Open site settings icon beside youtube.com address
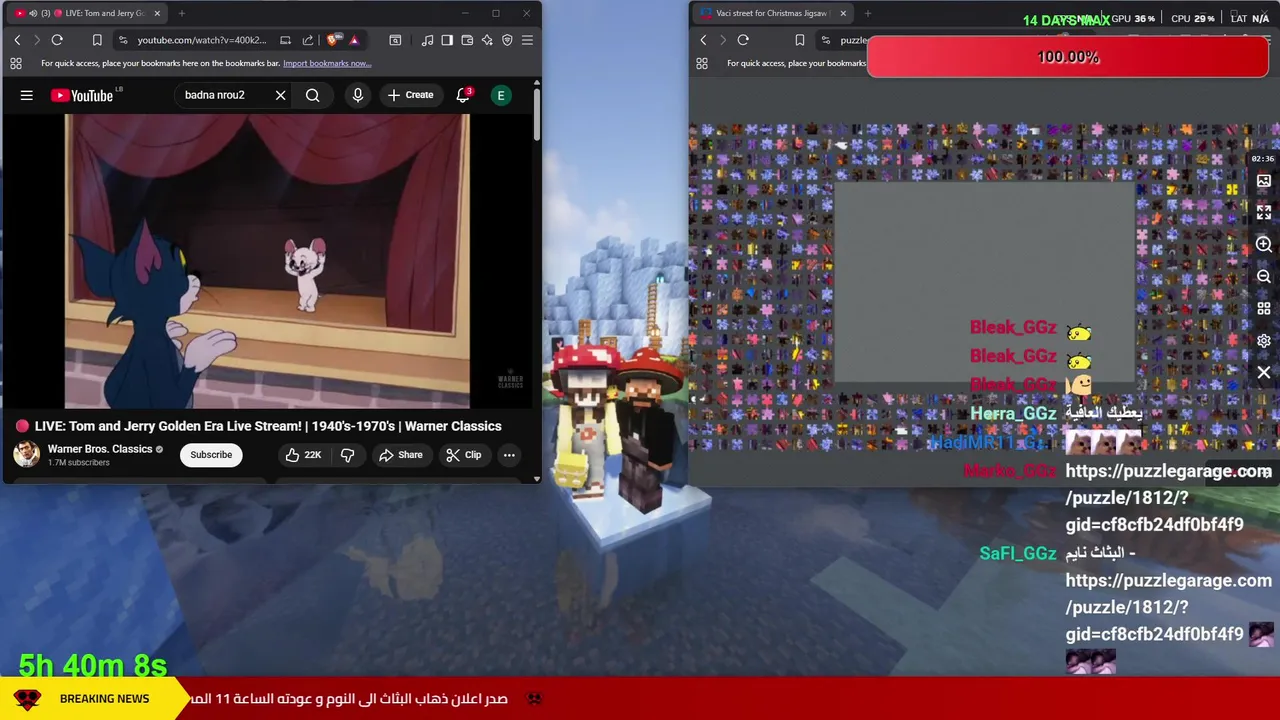The image size is (1280, 720). [x=122, y=40]
